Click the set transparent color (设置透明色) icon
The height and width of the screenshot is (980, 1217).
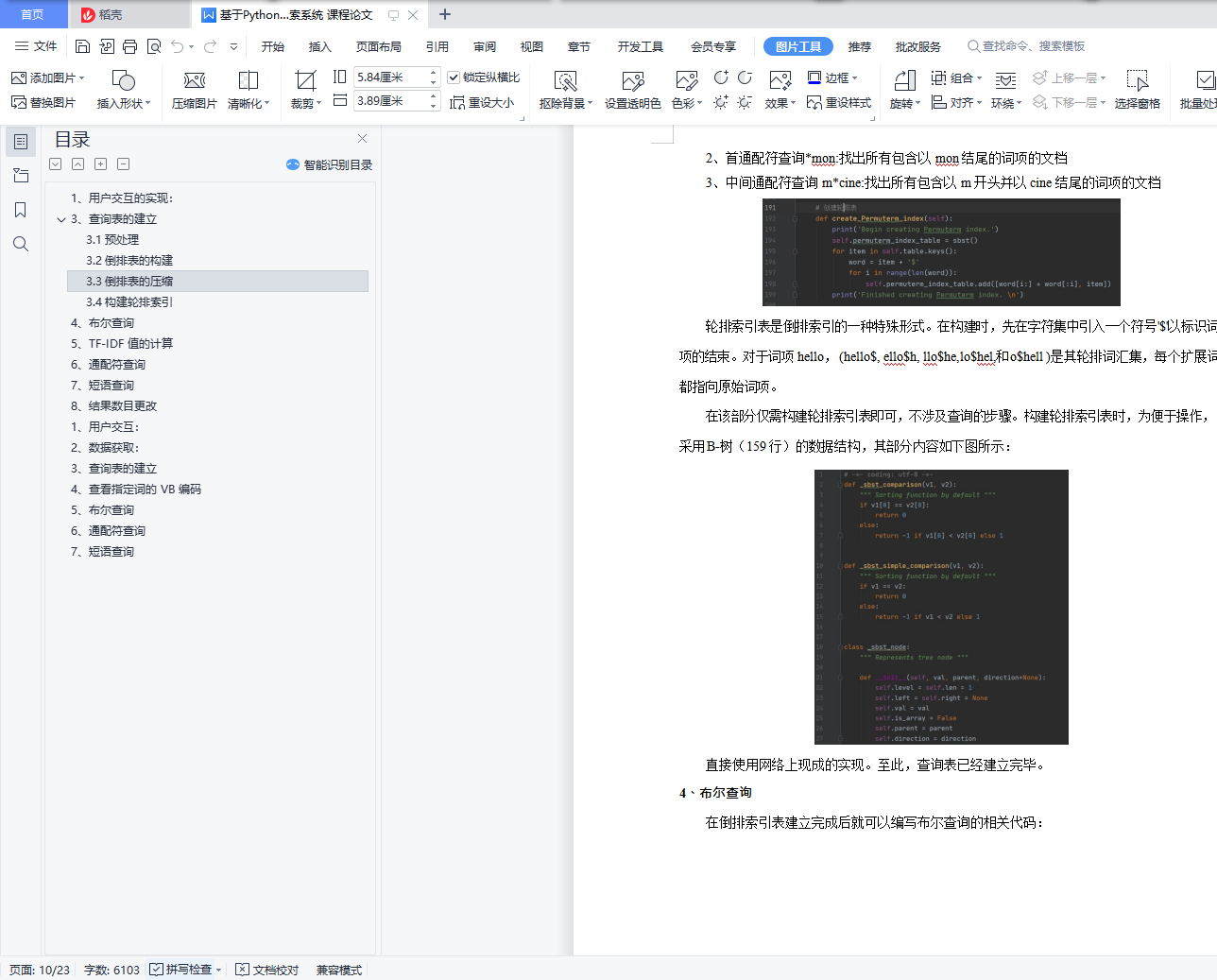point(633,80)
